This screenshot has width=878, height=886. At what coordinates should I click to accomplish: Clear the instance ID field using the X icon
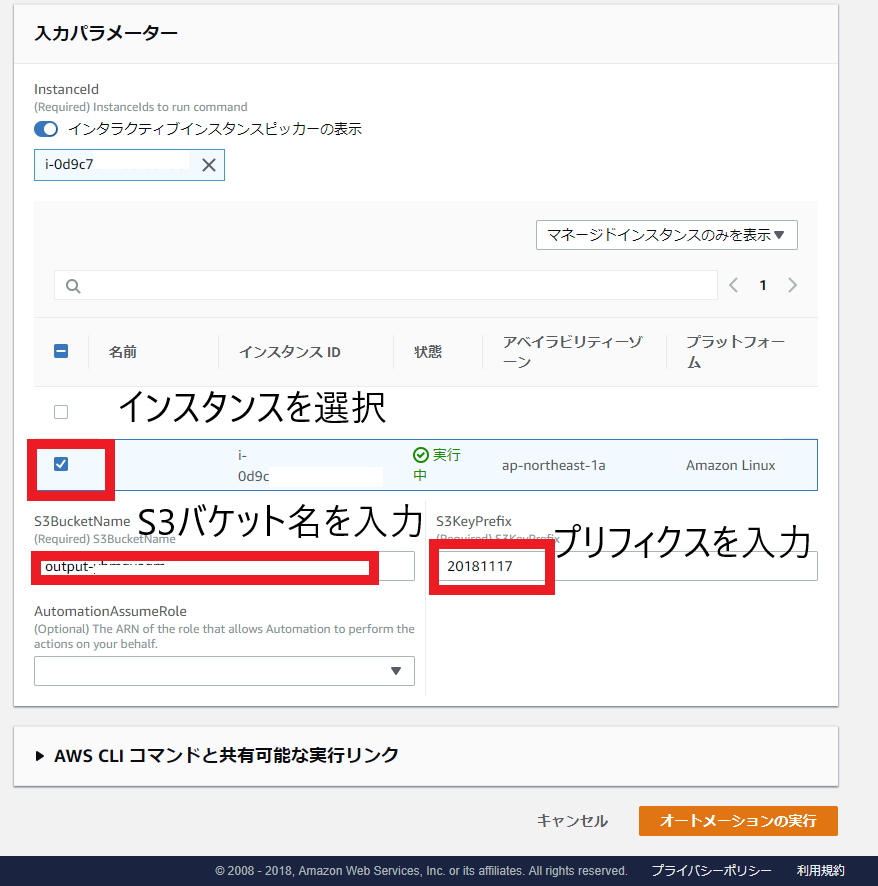[208, 164]
